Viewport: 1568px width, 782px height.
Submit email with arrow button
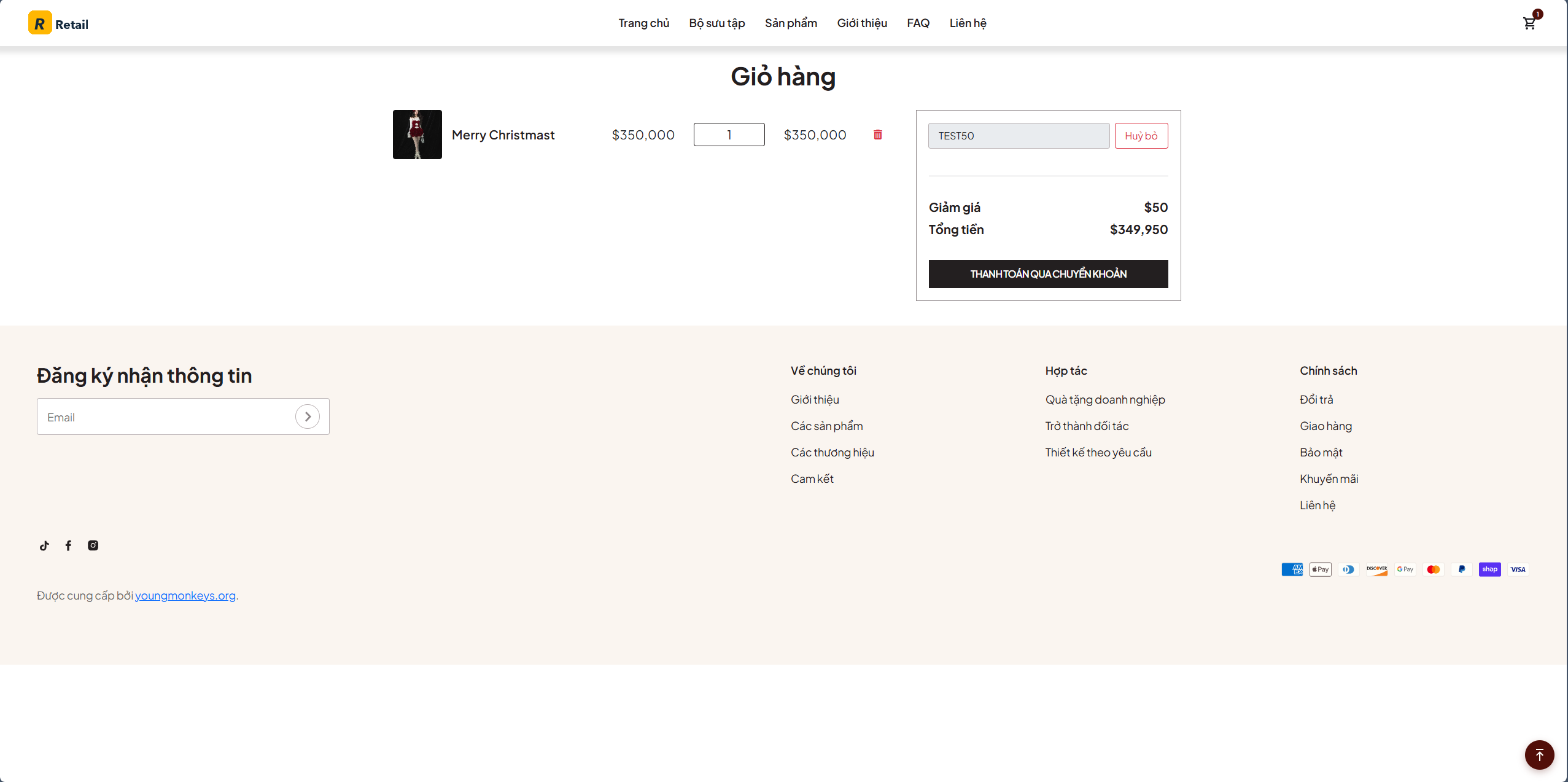[308, 416]
